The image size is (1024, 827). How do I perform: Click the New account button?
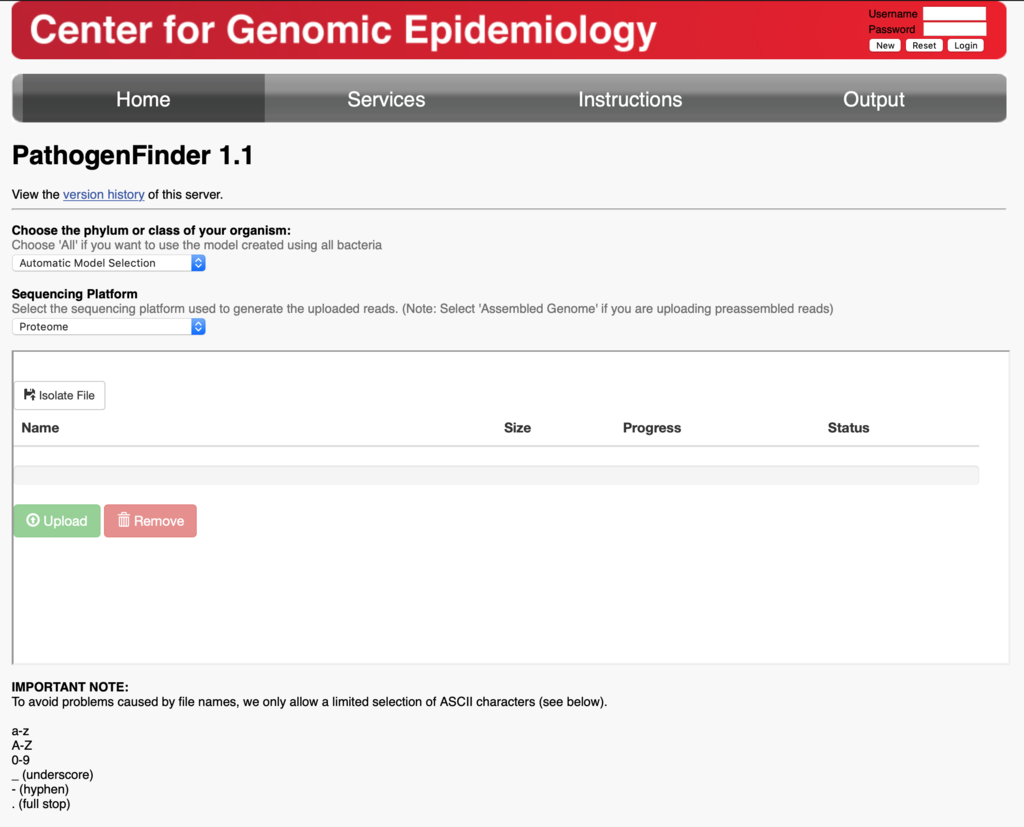pyautogui.click(x=885, y=45)
